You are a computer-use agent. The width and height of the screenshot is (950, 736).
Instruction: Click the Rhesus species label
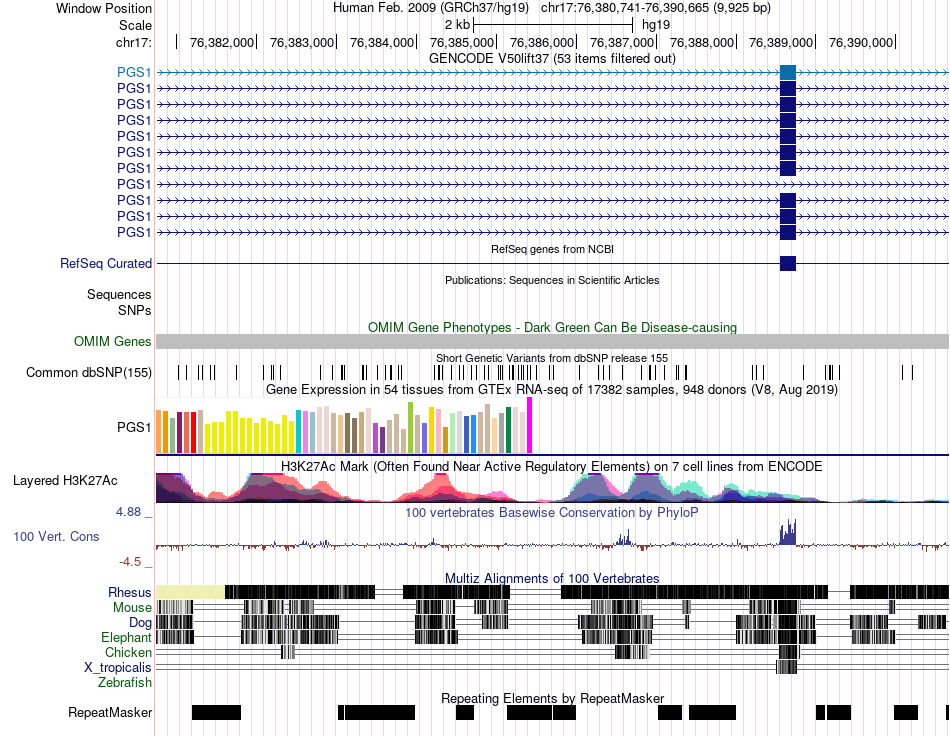pyautogui.click(x=130, y=592)
